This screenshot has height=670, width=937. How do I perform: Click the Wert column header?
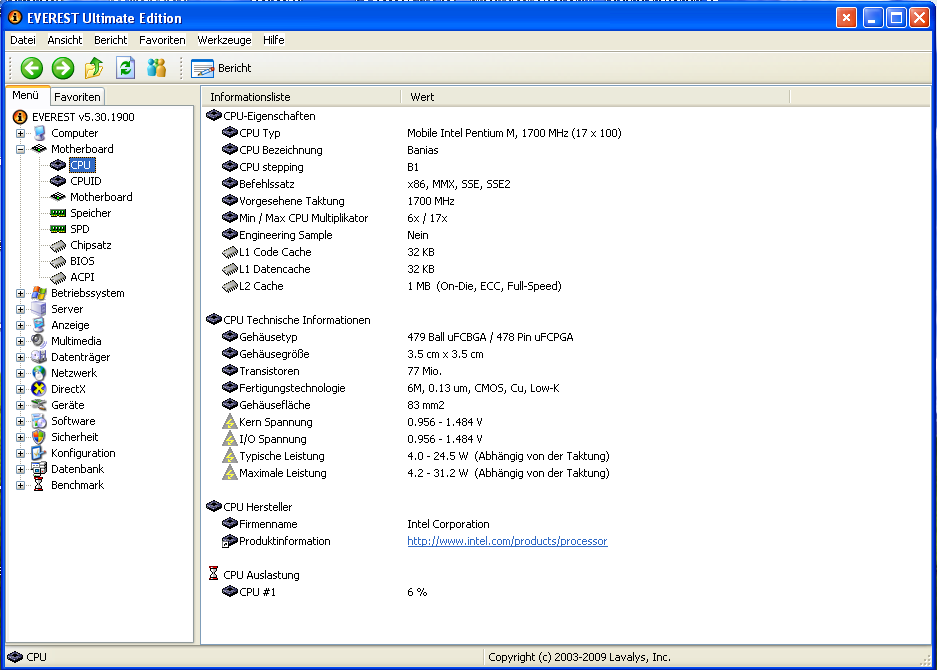coord(595,97)
